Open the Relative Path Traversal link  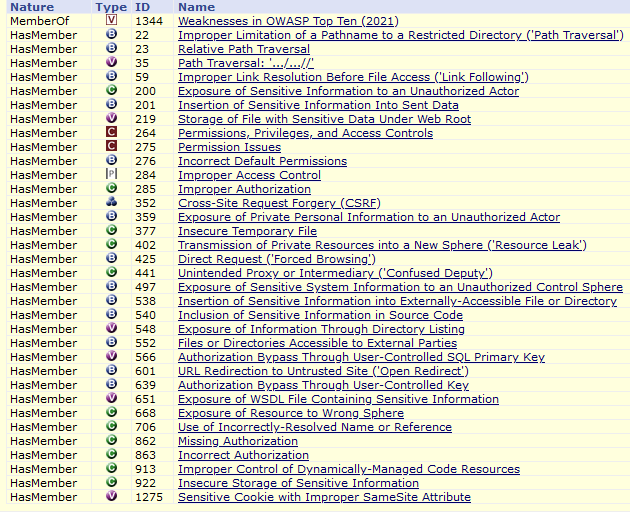(244, 49)
